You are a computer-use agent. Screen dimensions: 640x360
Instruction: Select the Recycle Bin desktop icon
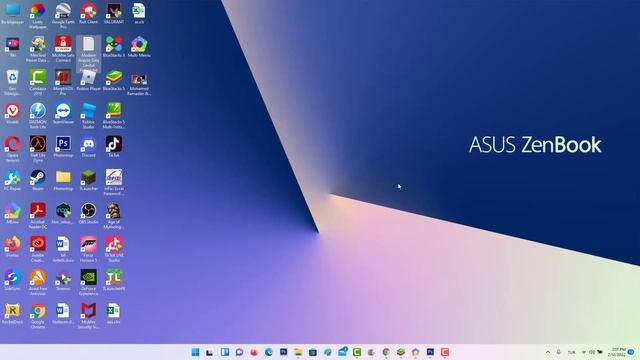pos(12,82)
